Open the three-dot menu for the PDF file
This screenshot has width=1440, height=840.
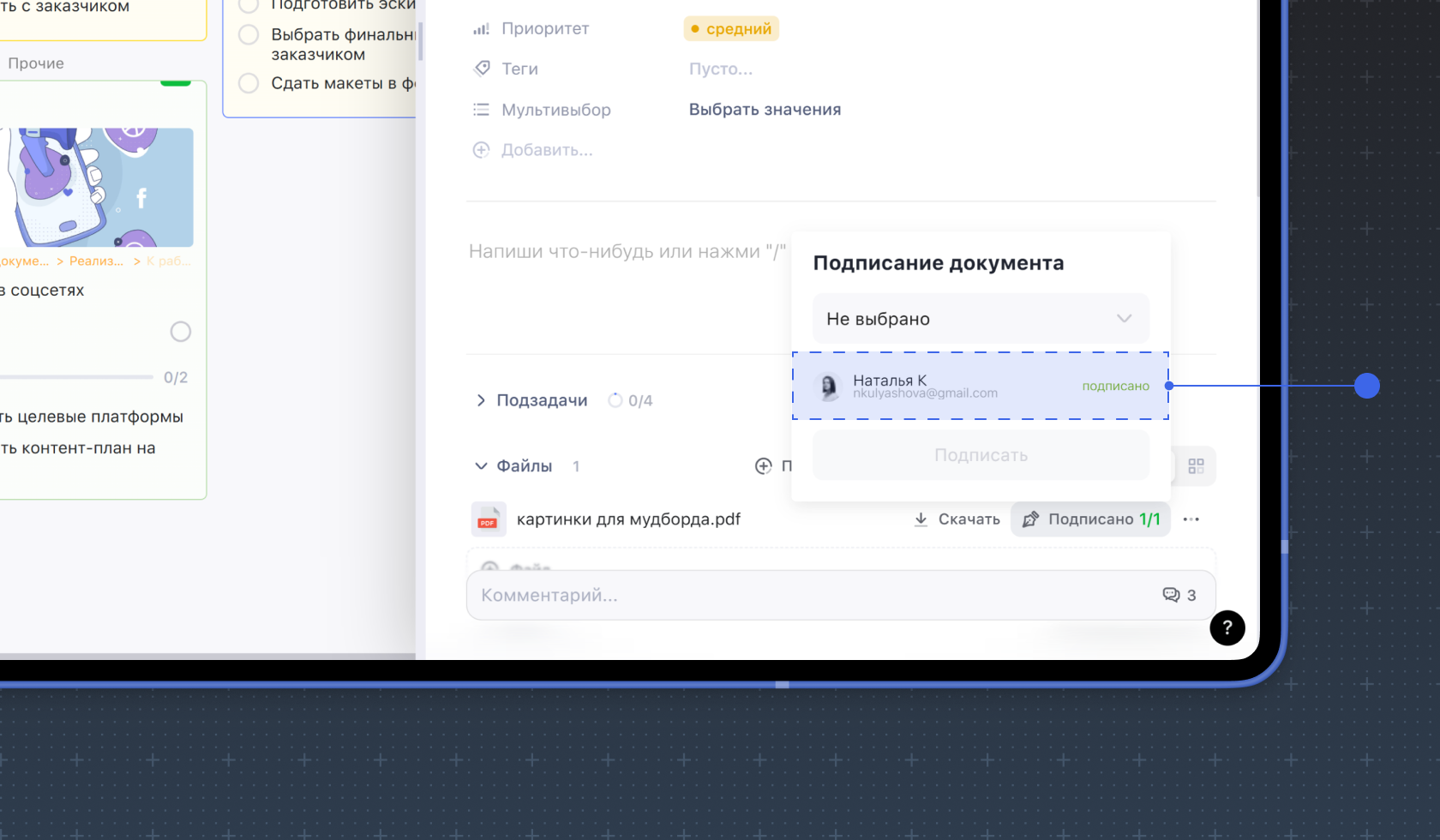1191,519
